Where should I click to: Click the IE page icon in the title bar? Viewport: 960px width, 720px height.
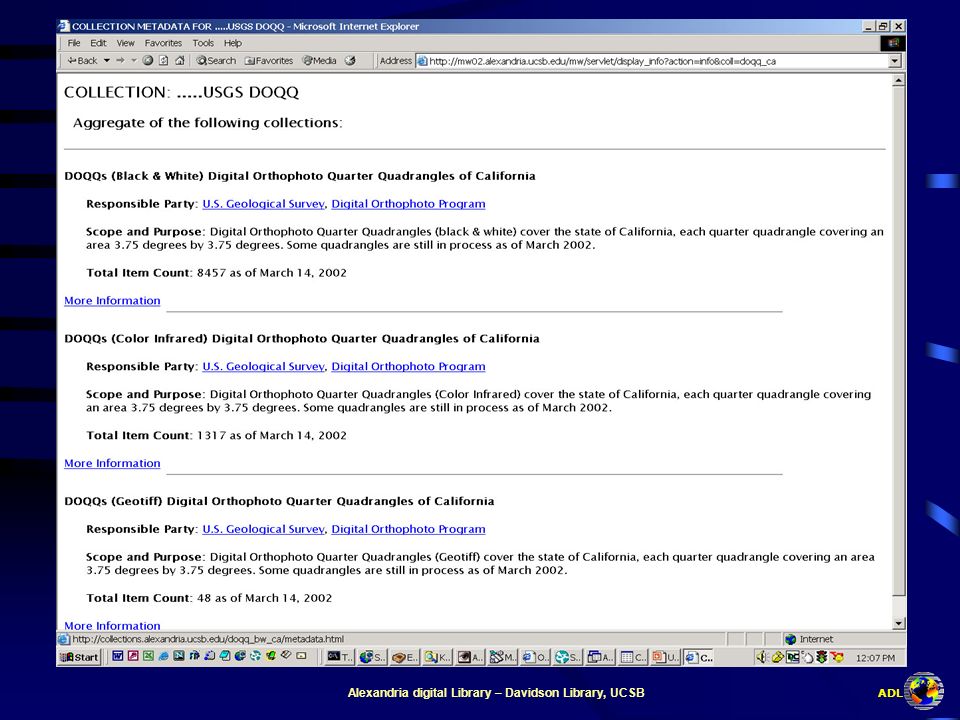[x=64, y=26]
